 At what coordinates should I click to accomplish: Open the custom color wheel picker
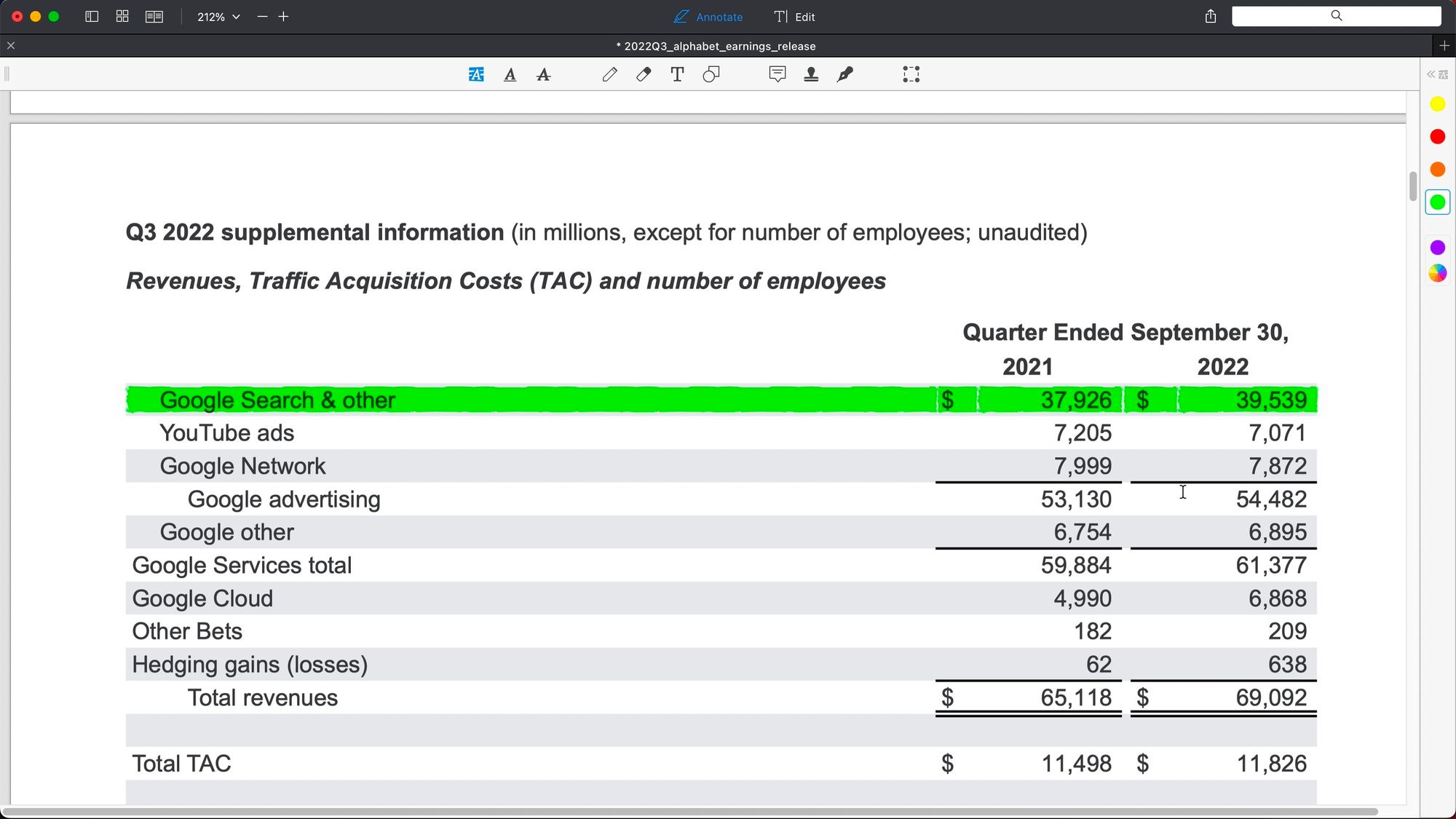tap(1437, 273)
